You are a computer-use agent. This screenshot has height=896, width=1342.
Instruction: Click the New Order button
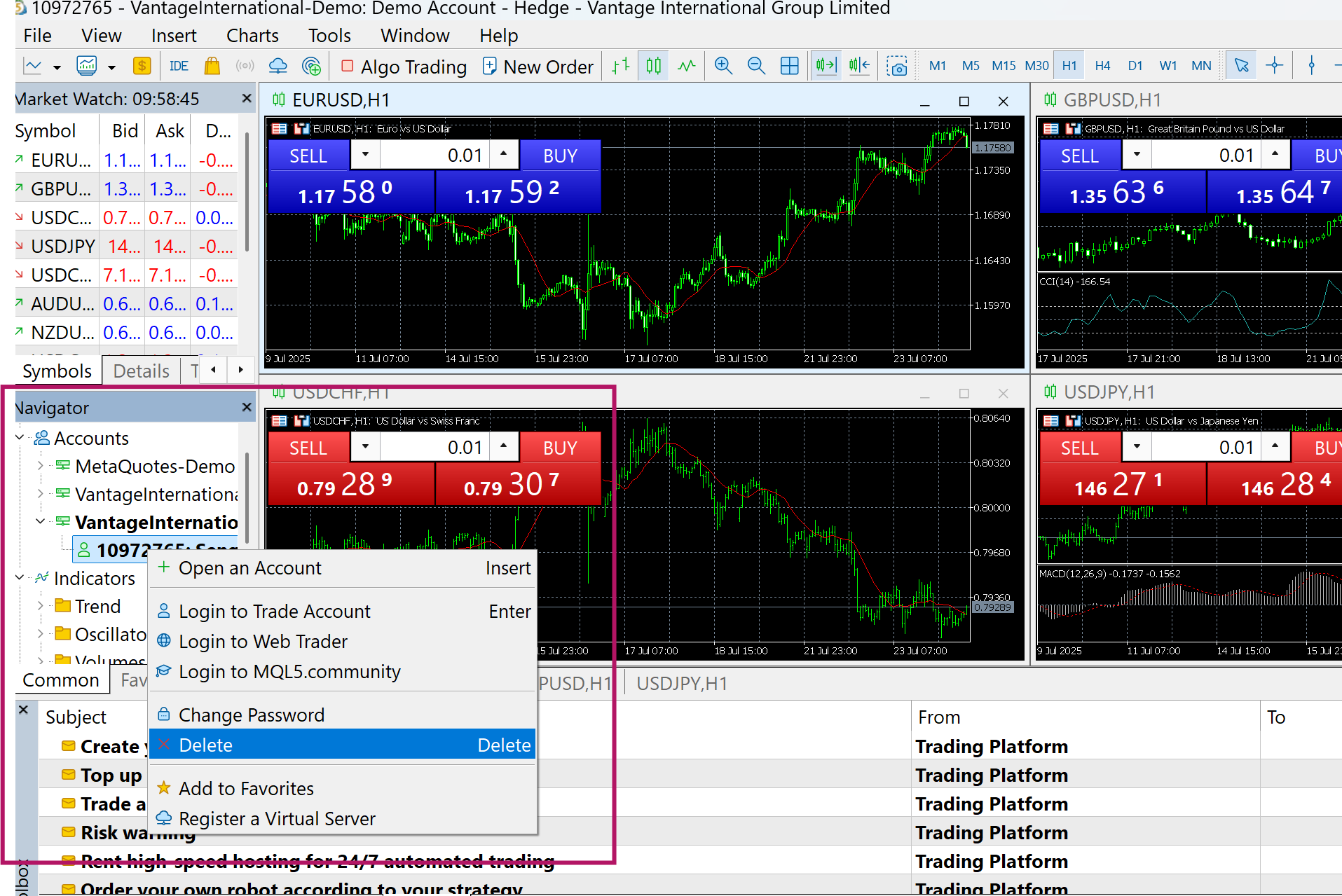point(538,67)
